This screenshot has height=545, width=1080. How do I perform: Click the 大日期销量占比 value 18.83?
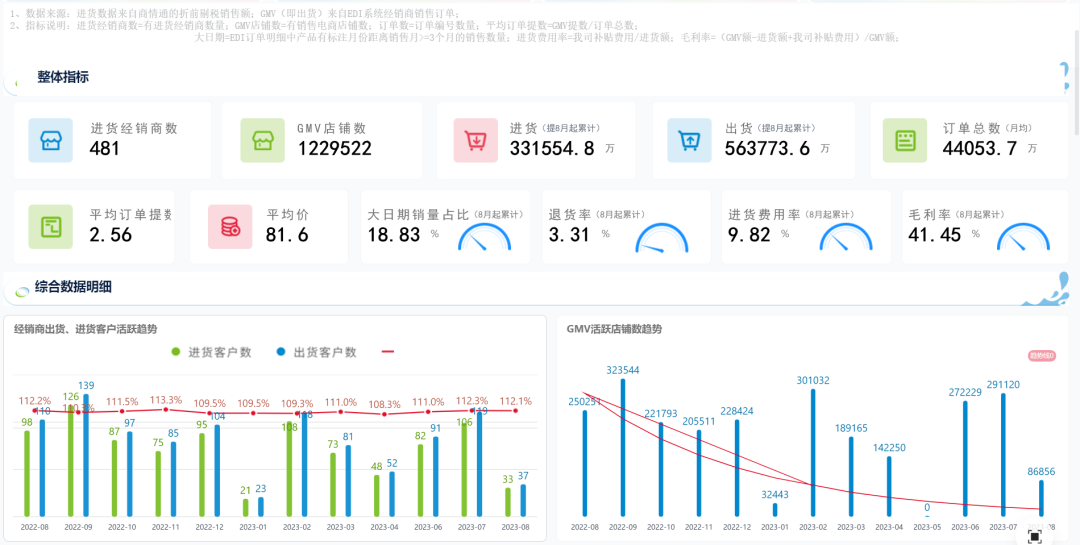click(394, 235)
